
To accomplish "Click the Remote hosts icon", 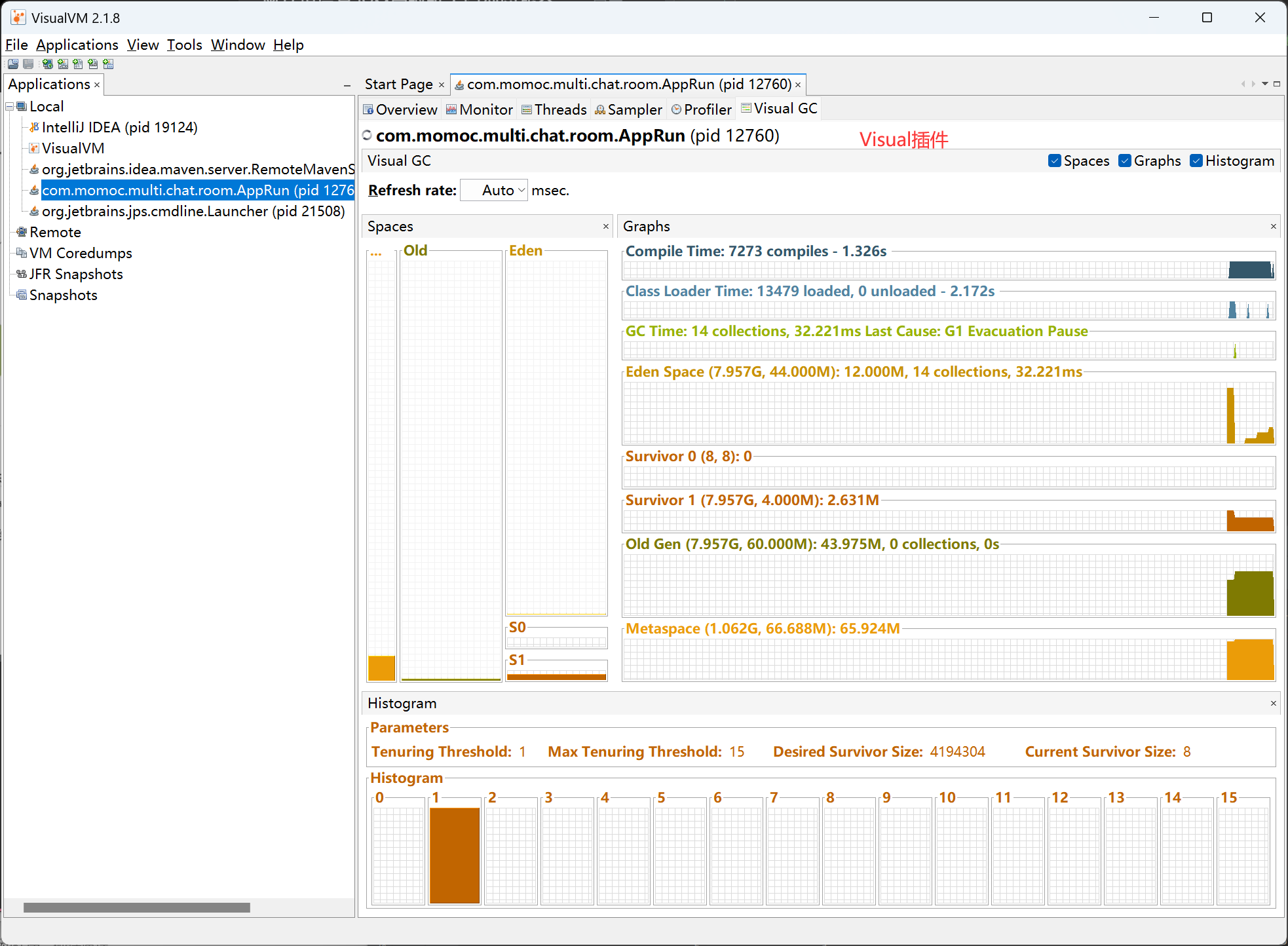I will pos(22,232).
